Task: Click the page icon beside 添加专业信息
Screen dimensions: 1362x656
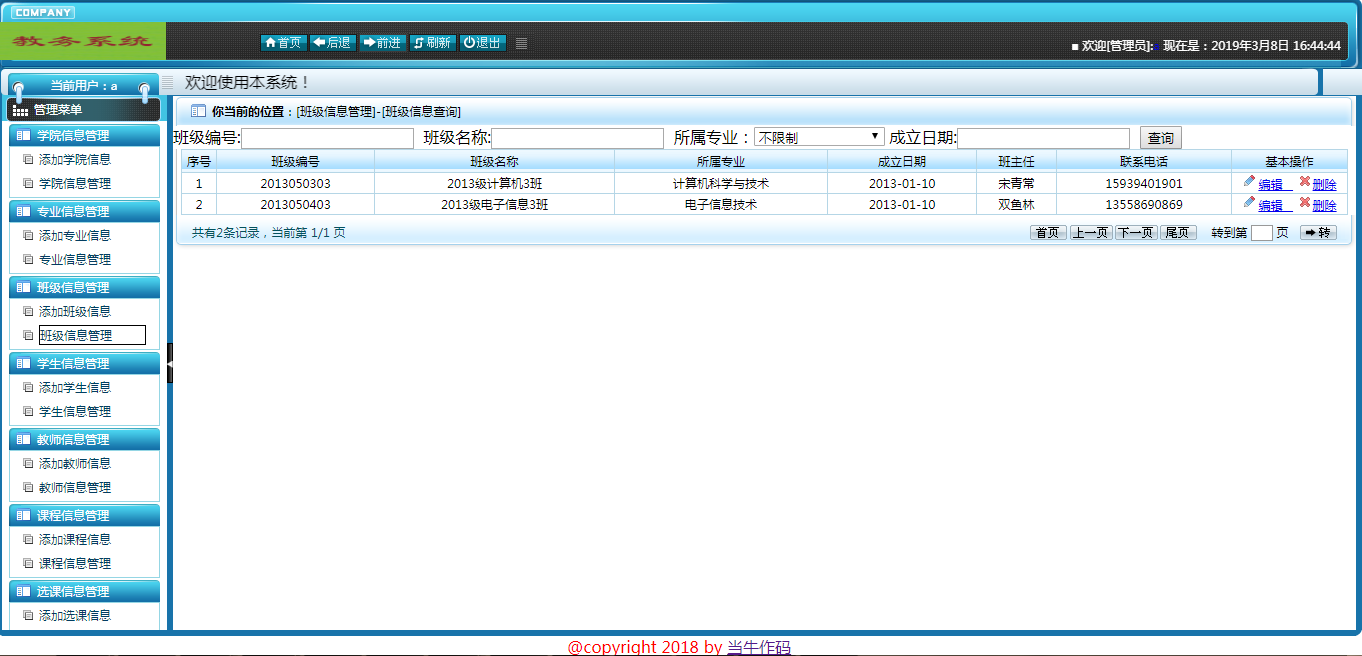Action: [x=28, y=235]
